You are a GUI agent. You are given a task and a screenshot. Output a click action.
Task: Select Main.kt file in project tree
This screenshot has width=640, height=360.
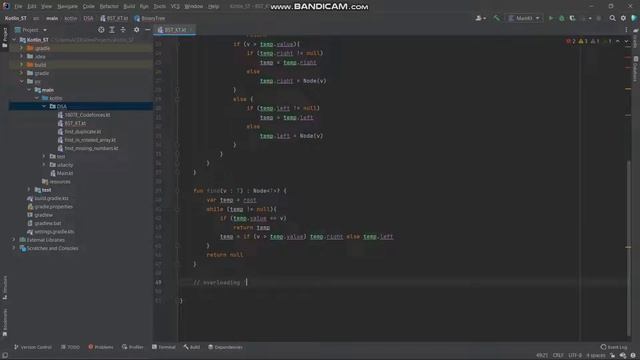click(x=62, y=173)
